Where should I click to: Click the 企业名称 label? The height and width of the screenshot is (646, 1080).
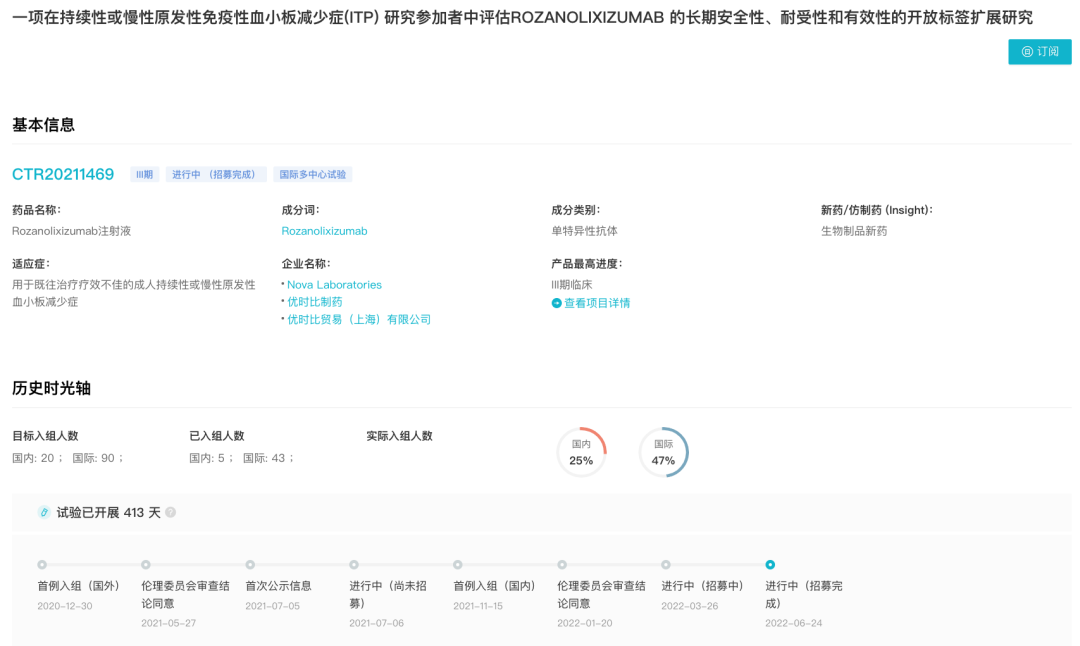[x=306, y=264]
